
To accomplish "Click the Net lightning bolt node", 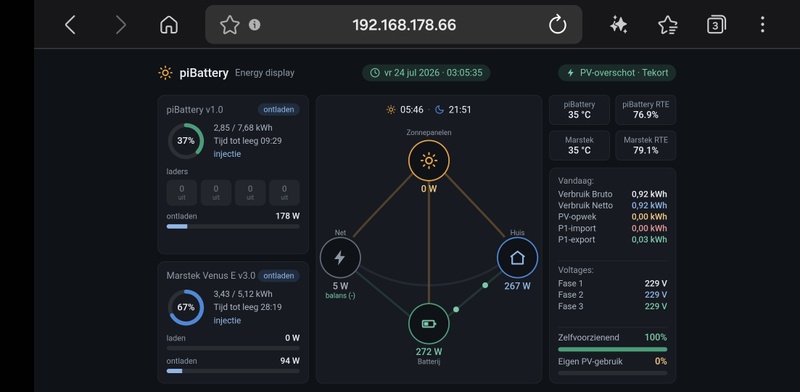I will coord(340,258).
